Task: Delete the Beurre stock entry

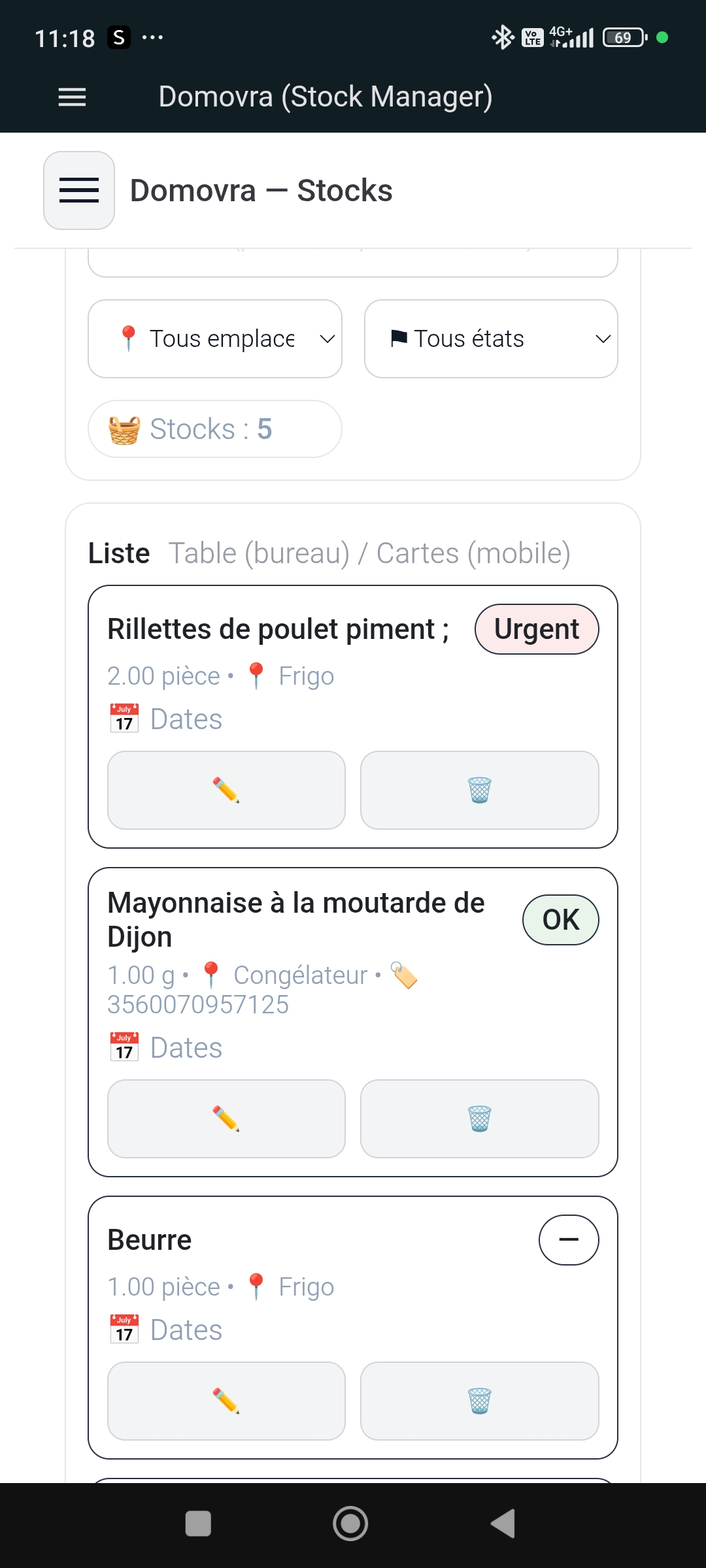Action: (x=479, y=1401)
